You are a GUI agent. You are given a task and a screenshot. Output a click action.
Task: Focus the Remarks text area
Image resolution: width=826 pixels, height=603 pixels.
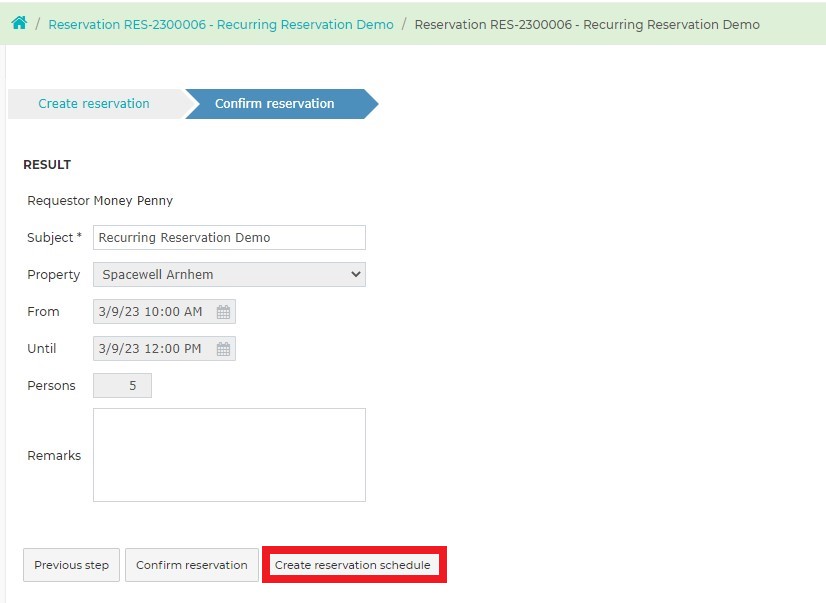pos(229,455)
